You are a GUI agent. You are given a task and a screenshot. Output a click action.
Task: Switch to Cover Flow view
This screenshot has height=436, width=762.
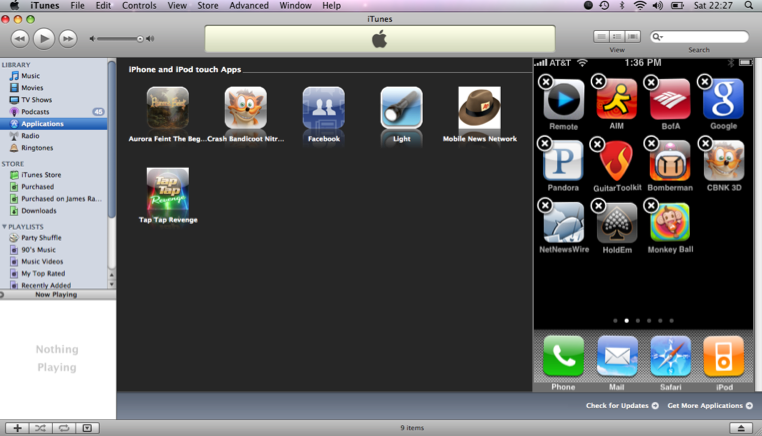[x=633, y=36]
